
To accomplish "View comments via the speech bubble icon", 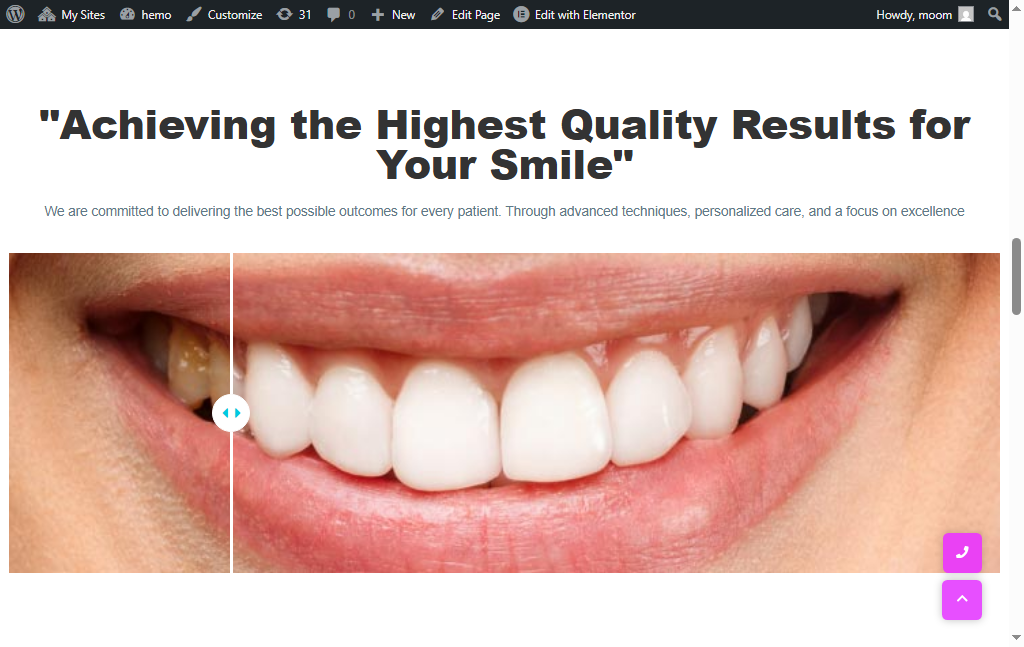I will pyautogui.click(x=340, y=14).
